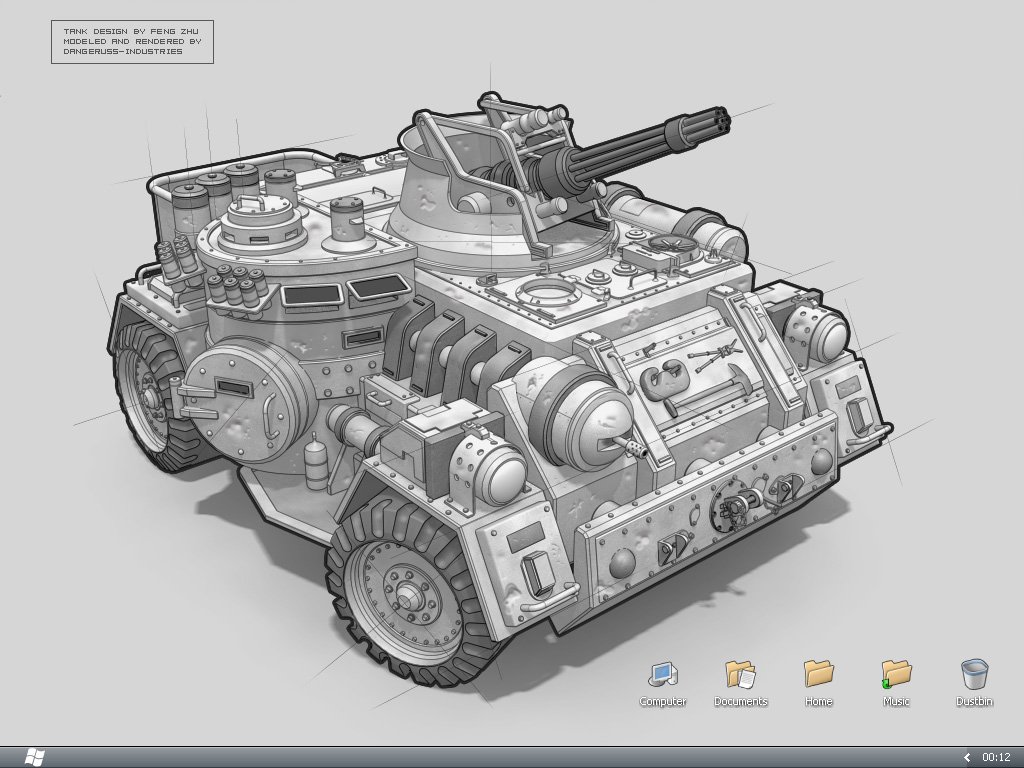Click the Home folder icon
Screen dimensions: 1024x768
(818, 673)
